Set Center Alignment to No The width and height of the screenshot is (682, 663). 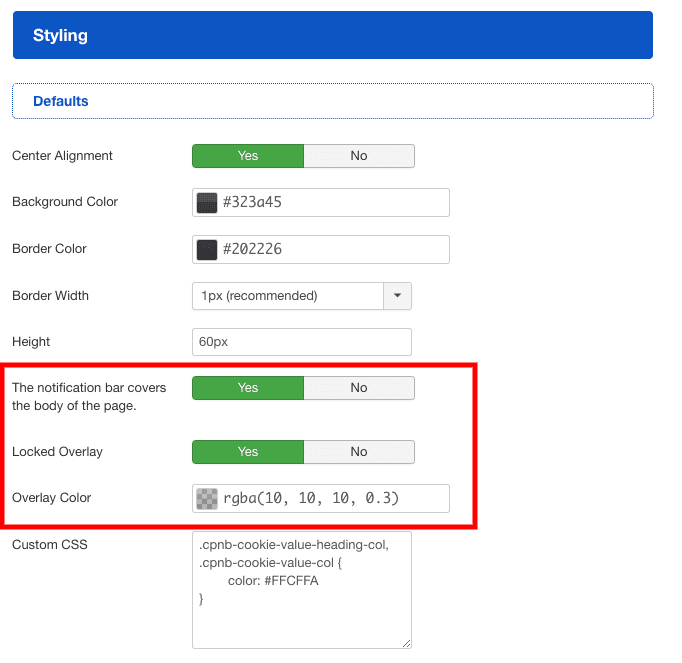pyautogui.click(x=358, y=156)
